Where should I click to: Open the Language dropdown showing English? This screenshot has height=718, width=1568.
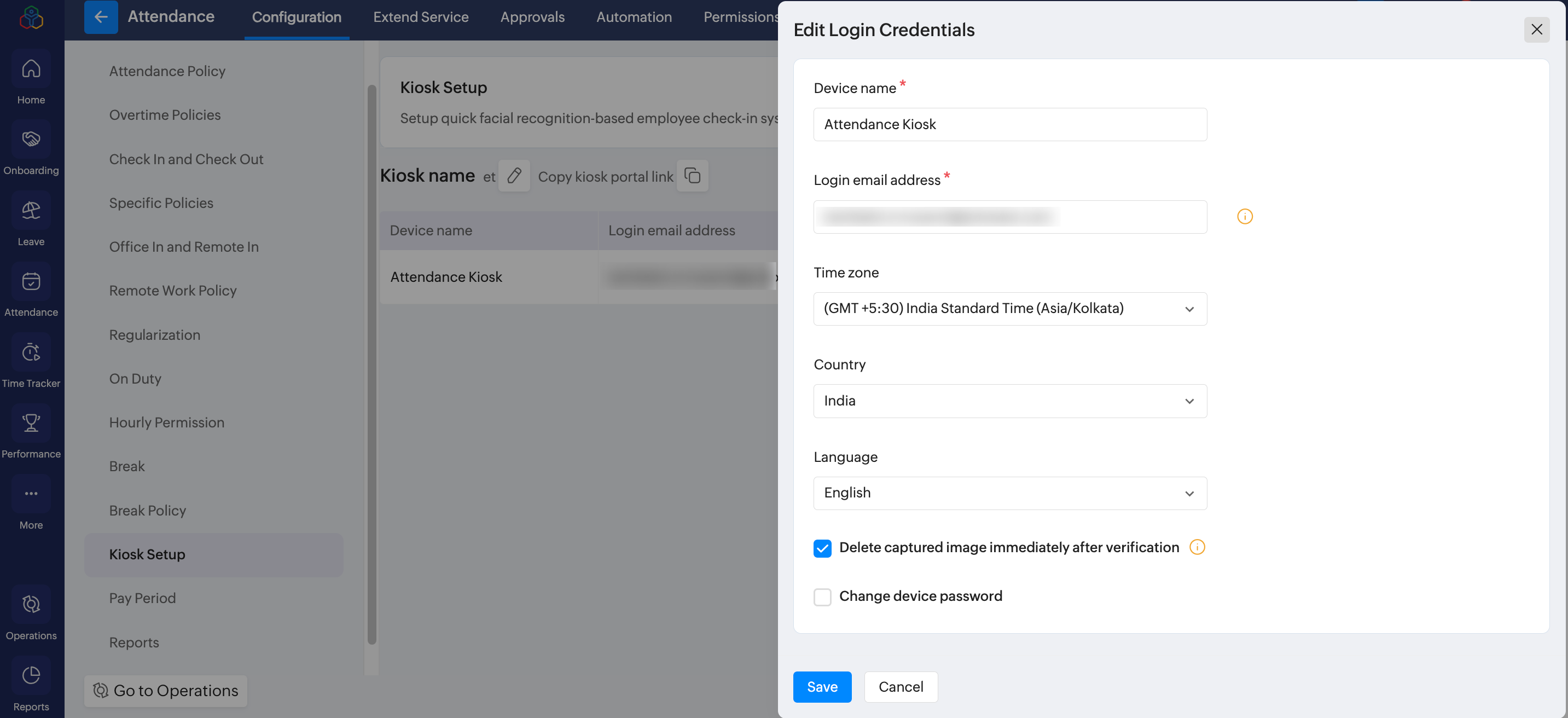(x=1009, y=493)
